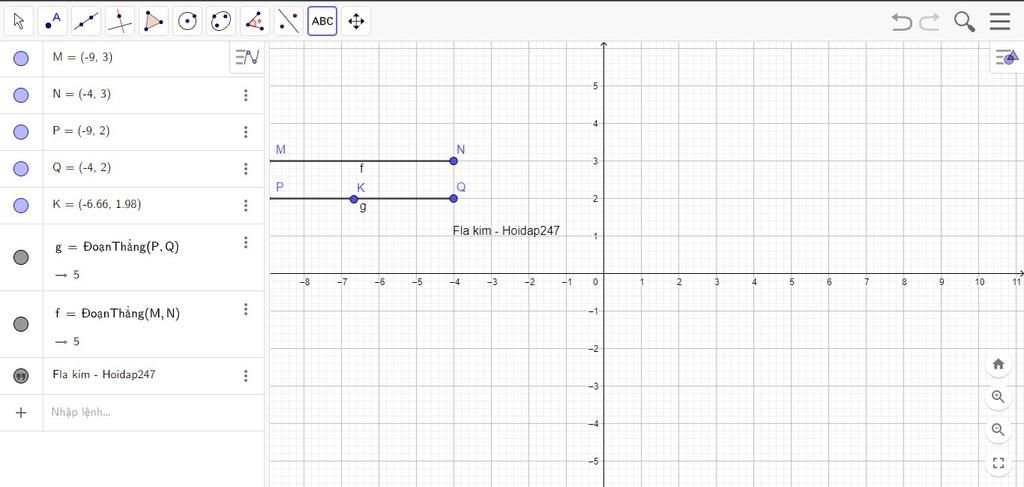
Task: Toggle visibility of point P
Action: coord(21,132)
